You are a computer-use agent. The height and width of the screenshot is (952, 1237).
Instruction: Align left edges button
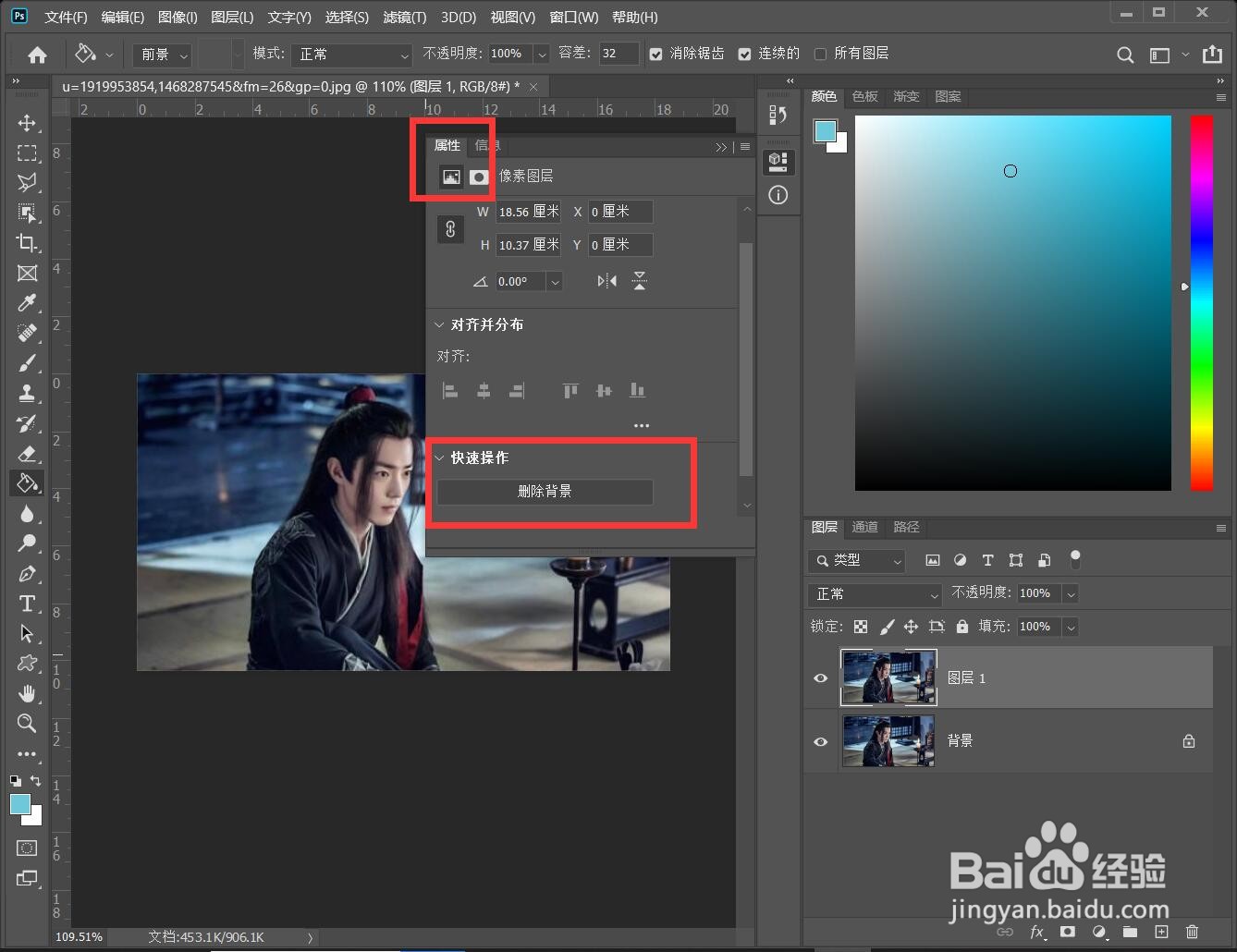coord(450,391)
